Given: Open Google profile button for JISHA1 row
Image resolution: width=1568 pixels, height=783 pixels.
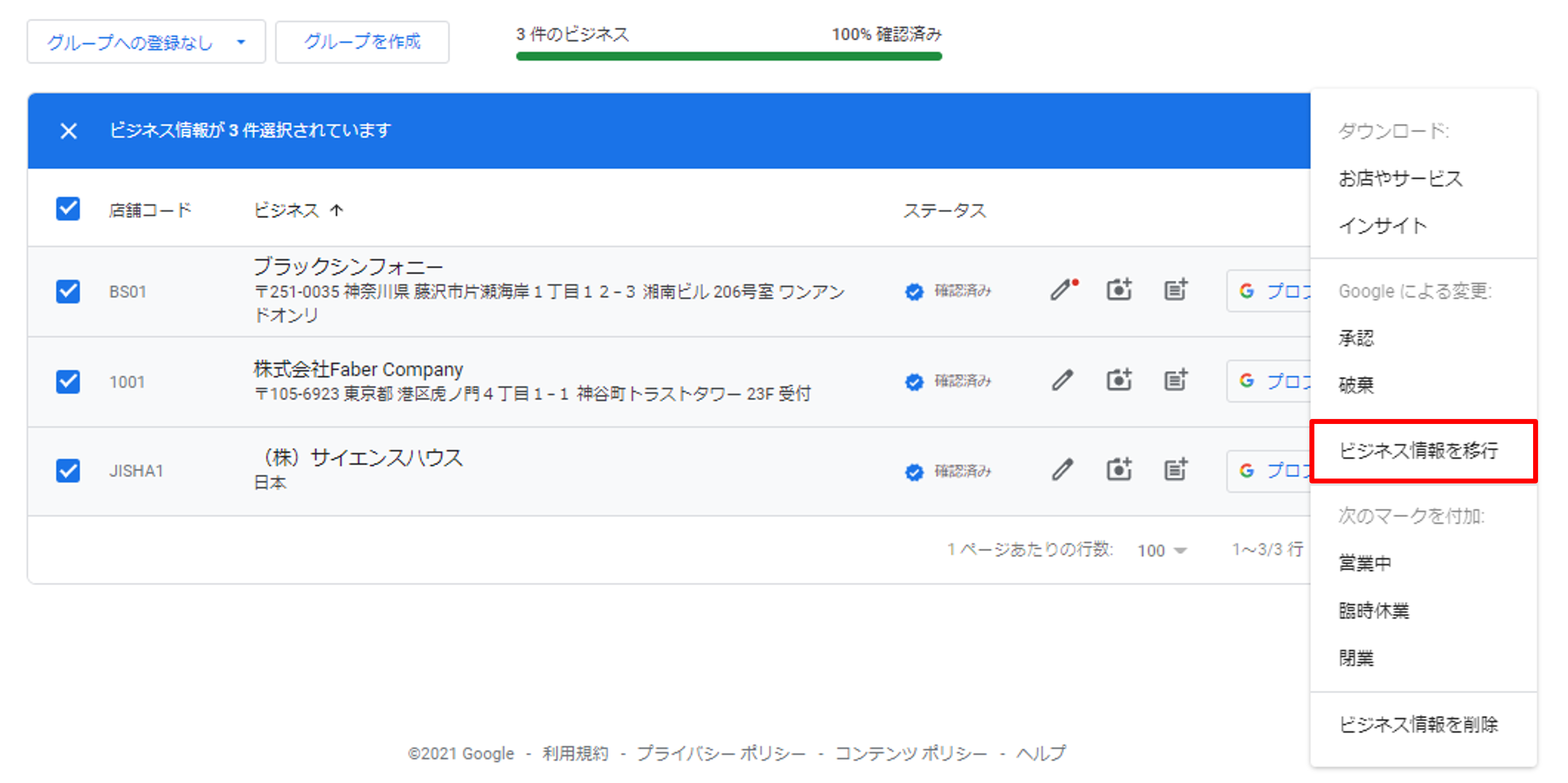Looking at the screenshot, I should click(1269, 471).
